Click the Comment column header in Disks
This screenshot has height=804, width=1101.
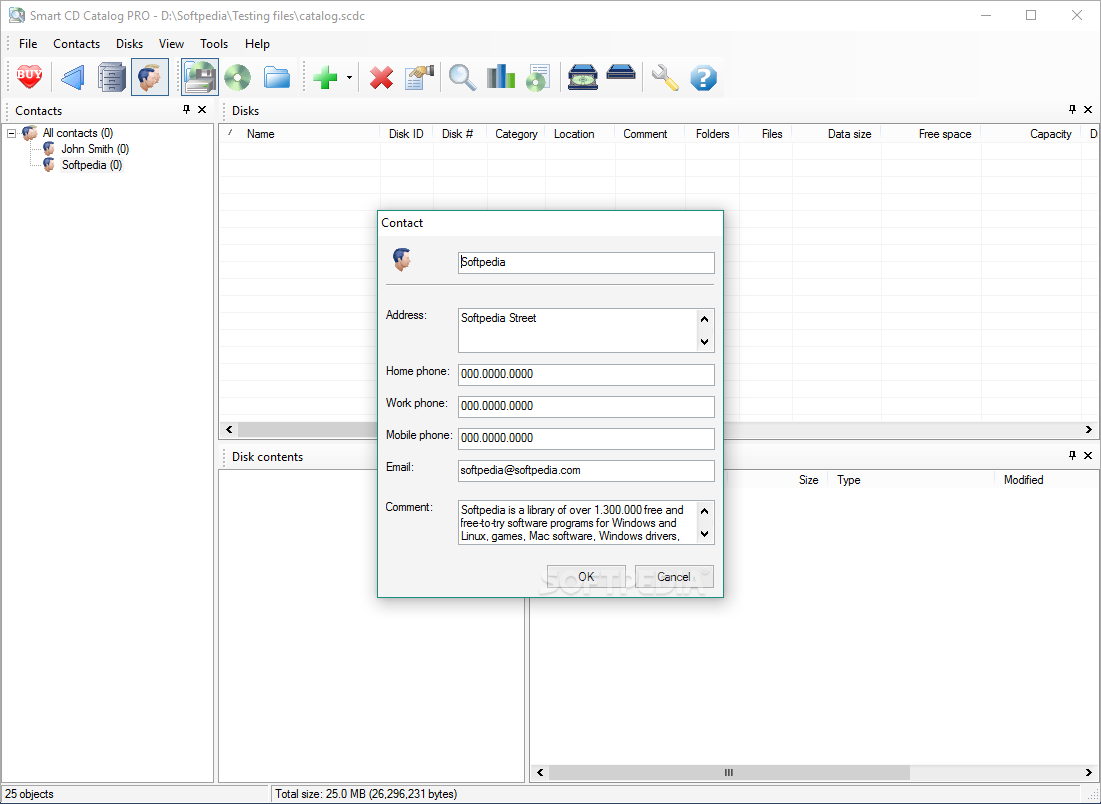(x=650, y=133)
